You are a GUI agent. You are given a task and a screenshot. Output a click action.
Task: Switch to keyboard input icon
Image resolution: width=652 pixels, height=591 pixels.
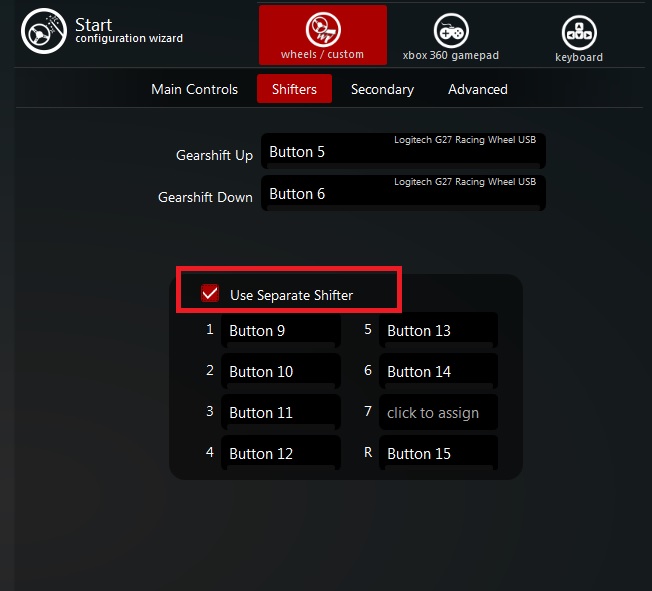(578, 33)
